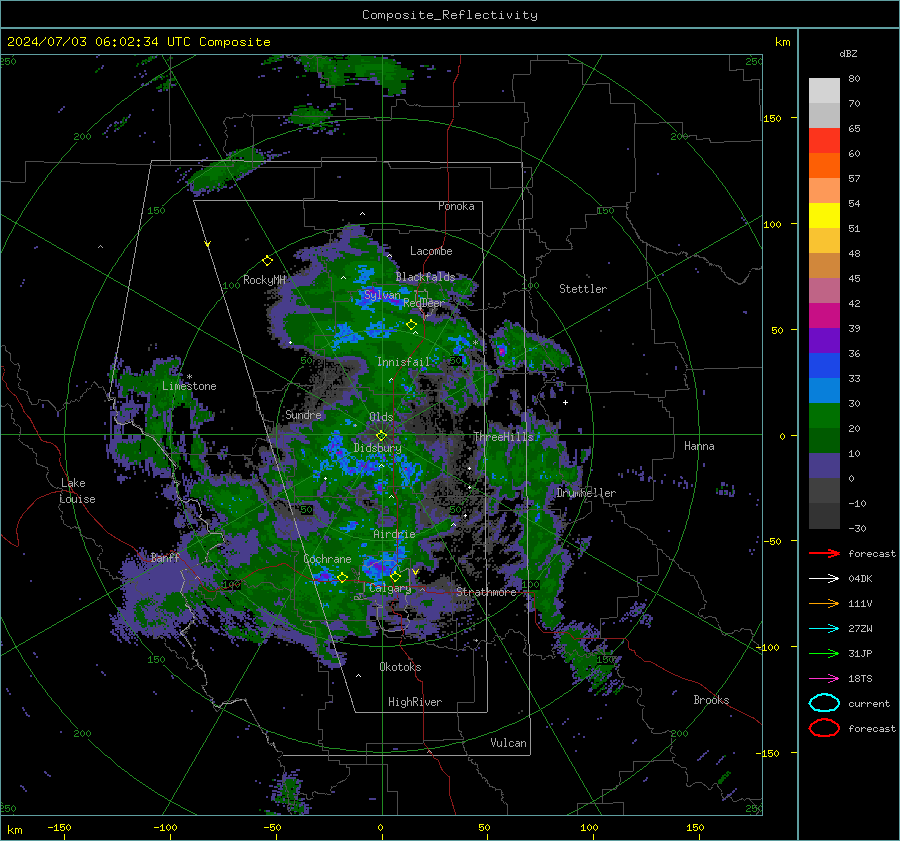This screenshot has width=900, height=841.
Task: Click the RockyMH label
Action: click(264, 280)
